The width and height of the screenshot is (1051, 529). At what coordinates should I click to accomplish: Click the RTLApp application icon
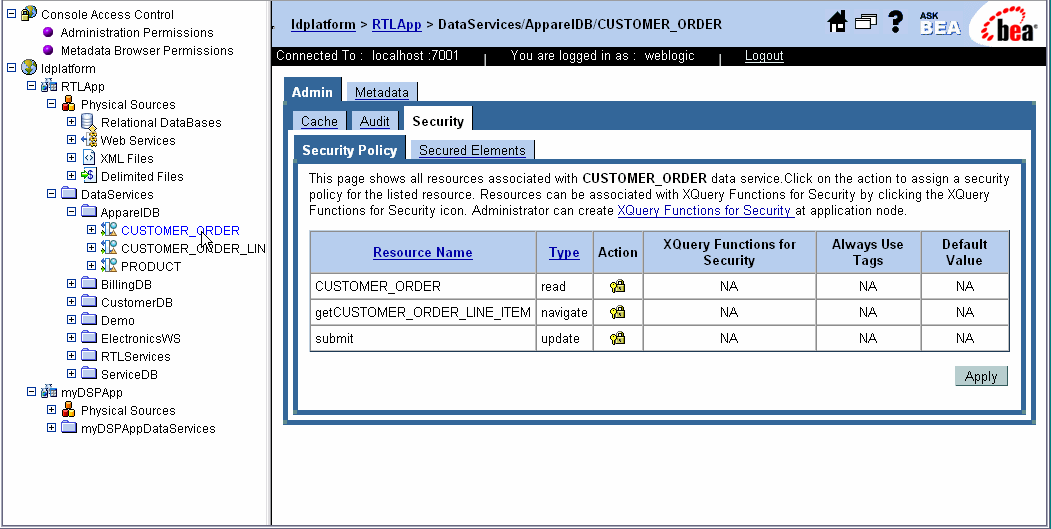point(49,86)
